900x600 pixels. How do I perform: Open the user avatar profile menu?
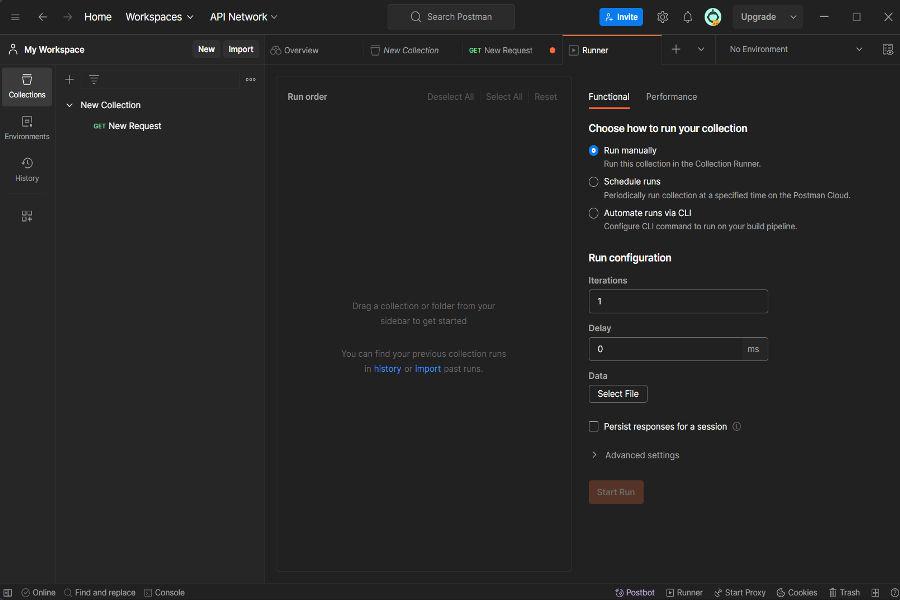713,17
